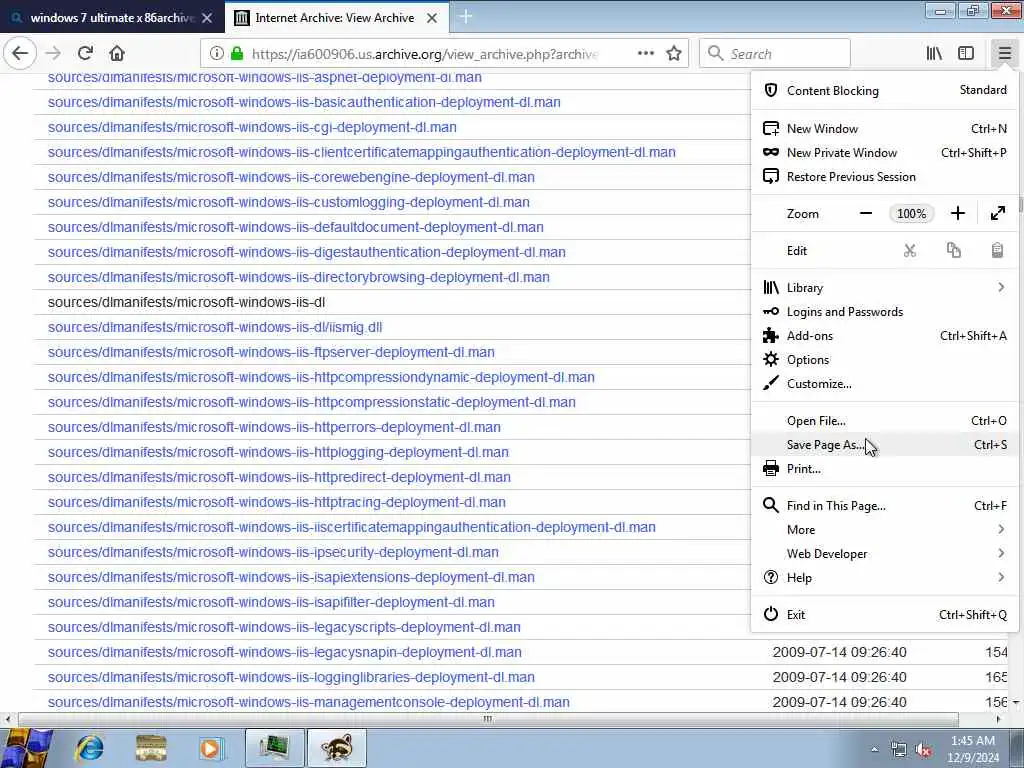
Task: Go back to the previous page
Action: [x=20, y=54]
